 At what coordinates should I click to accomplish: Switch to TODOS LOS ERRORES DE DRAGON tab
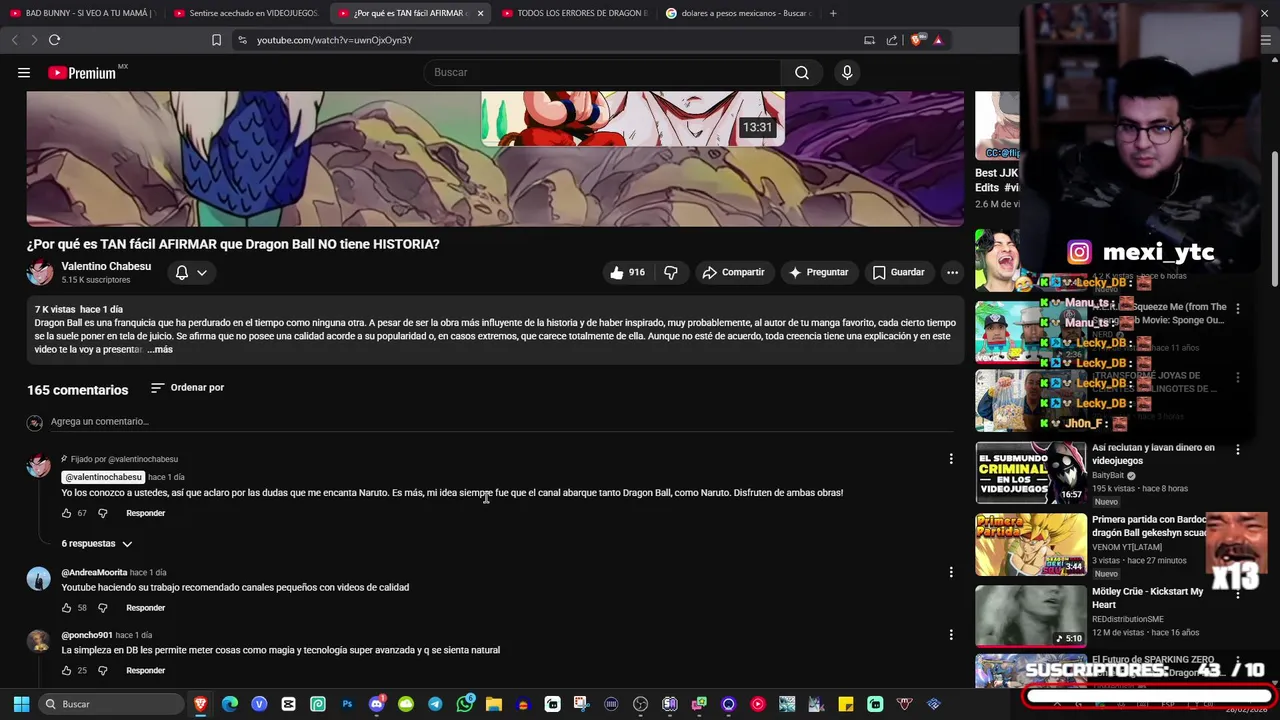pos(575,13)
